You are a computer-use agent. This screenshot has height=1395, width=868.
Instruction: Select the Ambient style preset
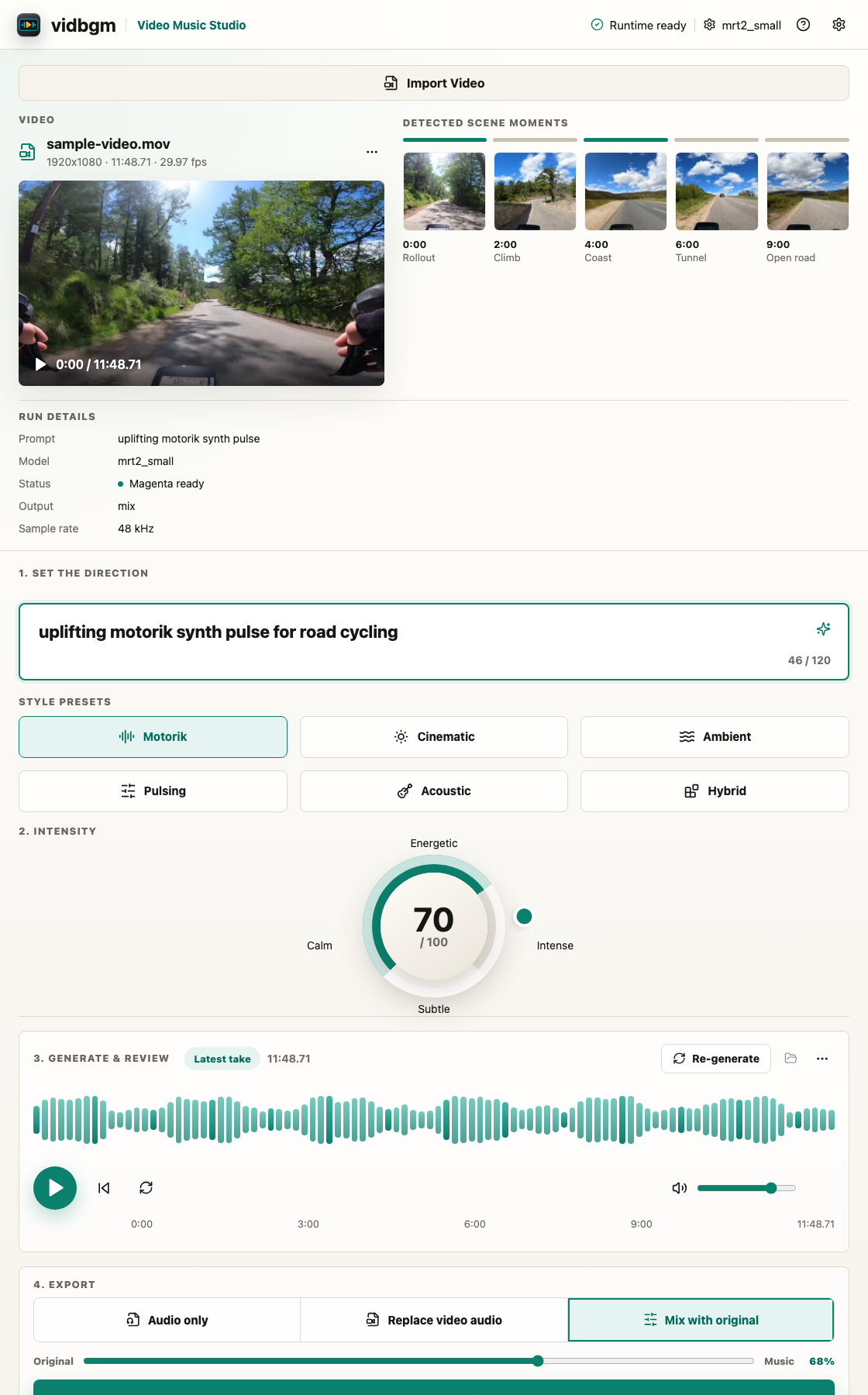coord(715,737)
